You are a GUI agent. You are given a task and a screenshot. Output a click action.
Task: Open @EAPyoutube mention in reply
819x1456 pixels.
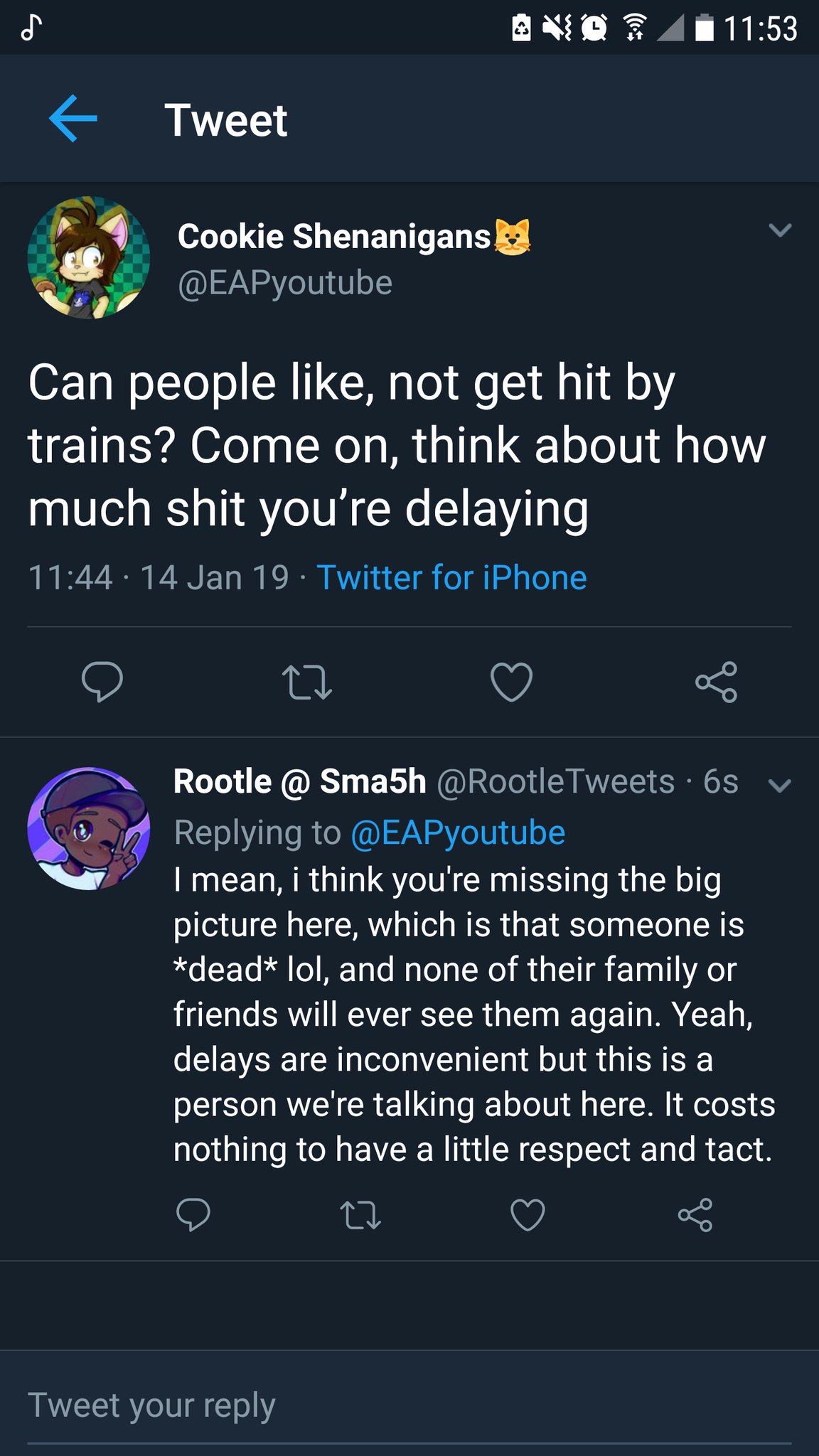[458, 833]
